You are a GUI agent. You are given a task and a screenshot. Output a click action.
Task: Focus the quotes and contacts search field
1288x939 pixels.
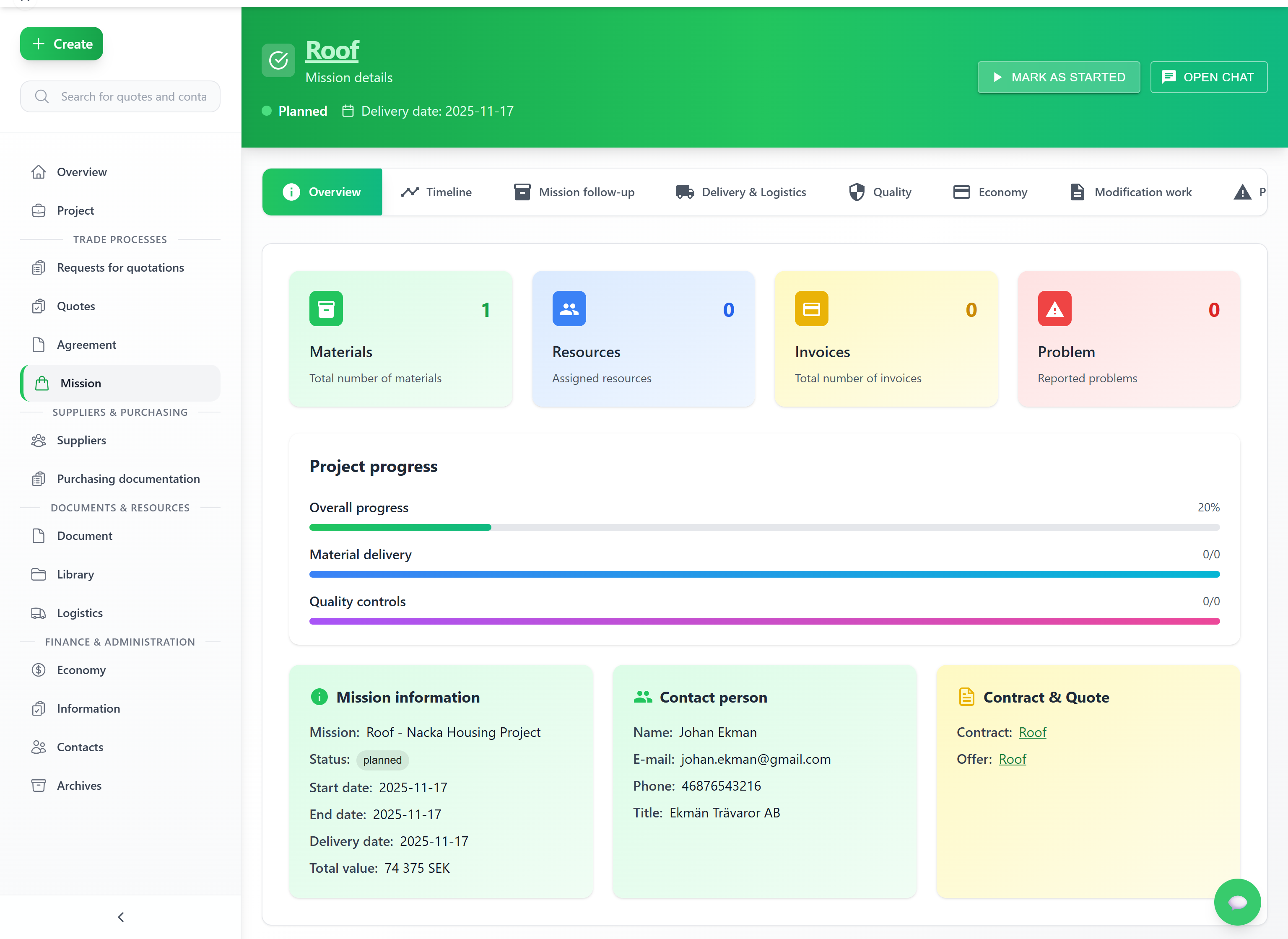(x=133, y=97)
